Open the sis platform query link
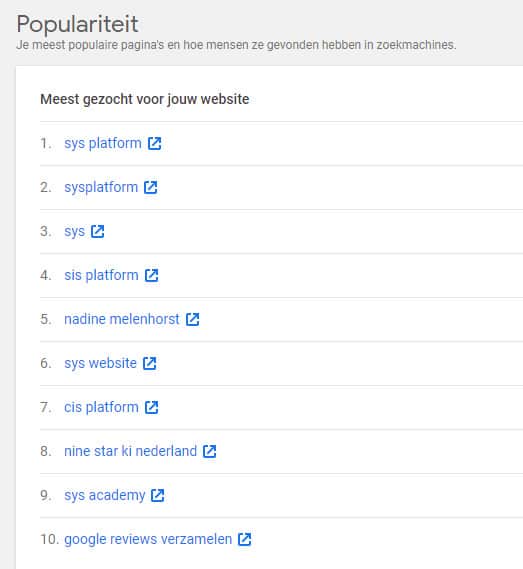This screenshot has width=523, height=569. [101, 276]
